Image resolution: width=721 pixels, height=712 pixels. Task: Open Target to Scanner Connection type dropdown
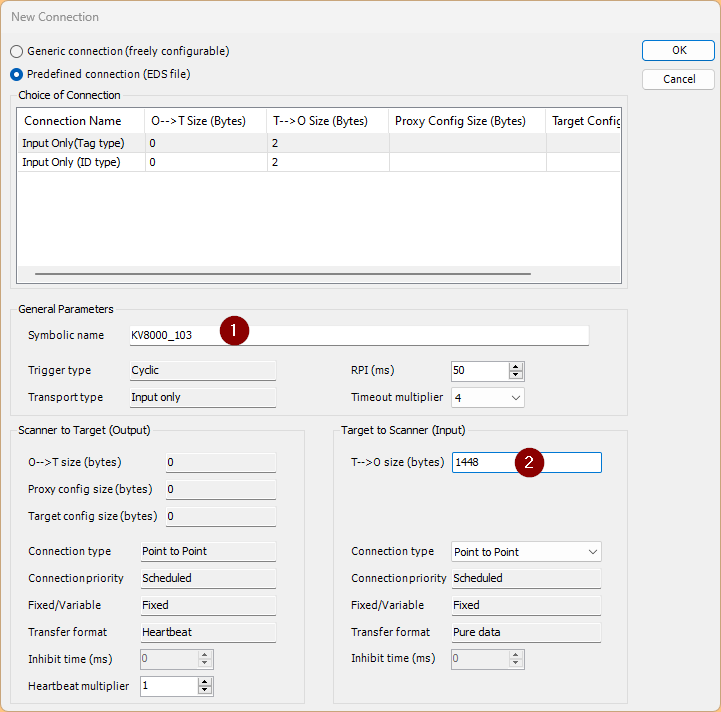pyautogui.click(x=593, y=552)
